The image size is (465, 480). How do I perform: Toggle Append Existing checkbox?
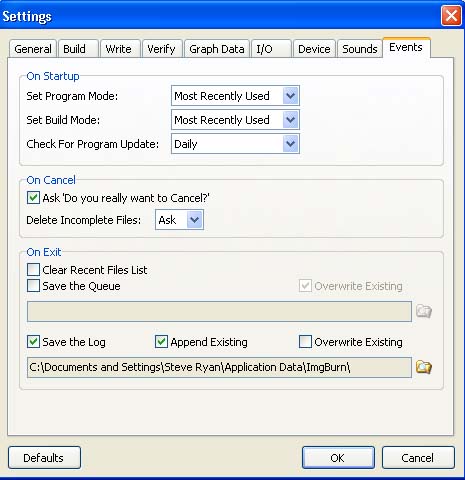(161, 342)
